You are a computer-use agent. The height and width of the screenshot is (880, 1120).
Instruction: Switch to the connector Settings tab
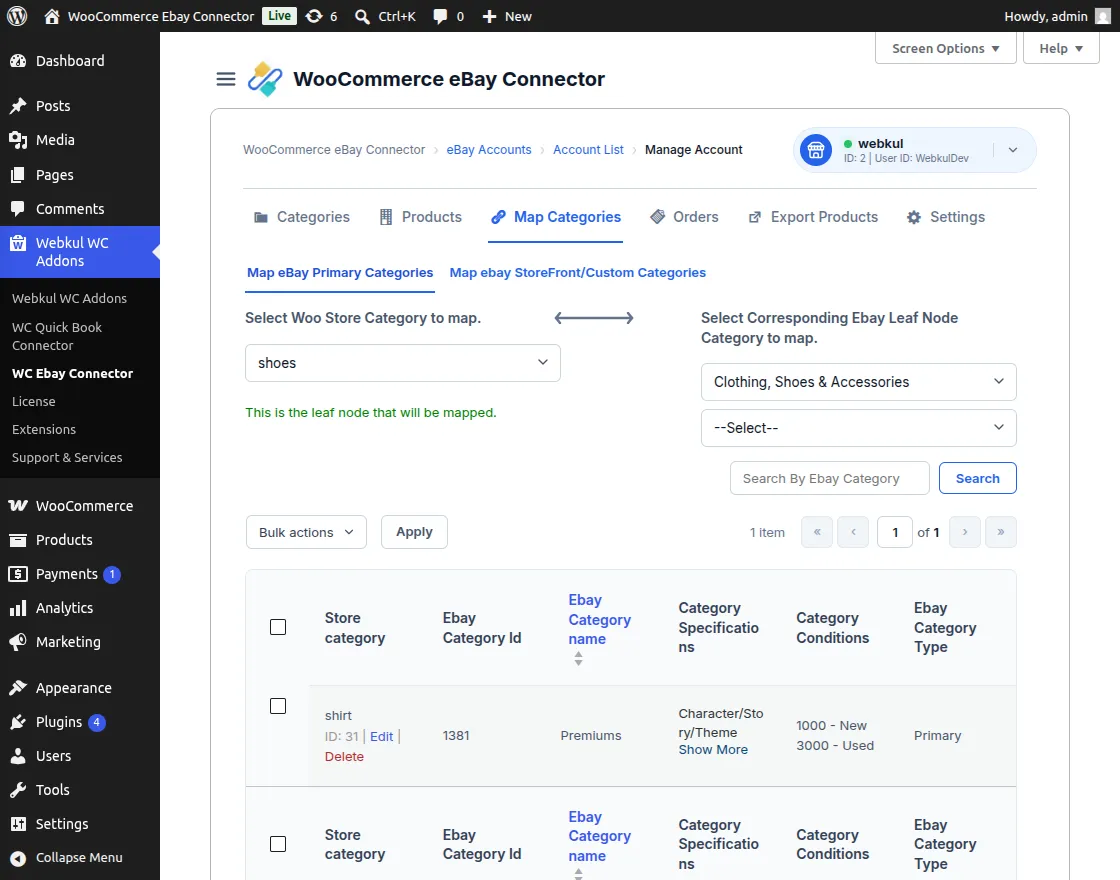[x=946, y=217]
